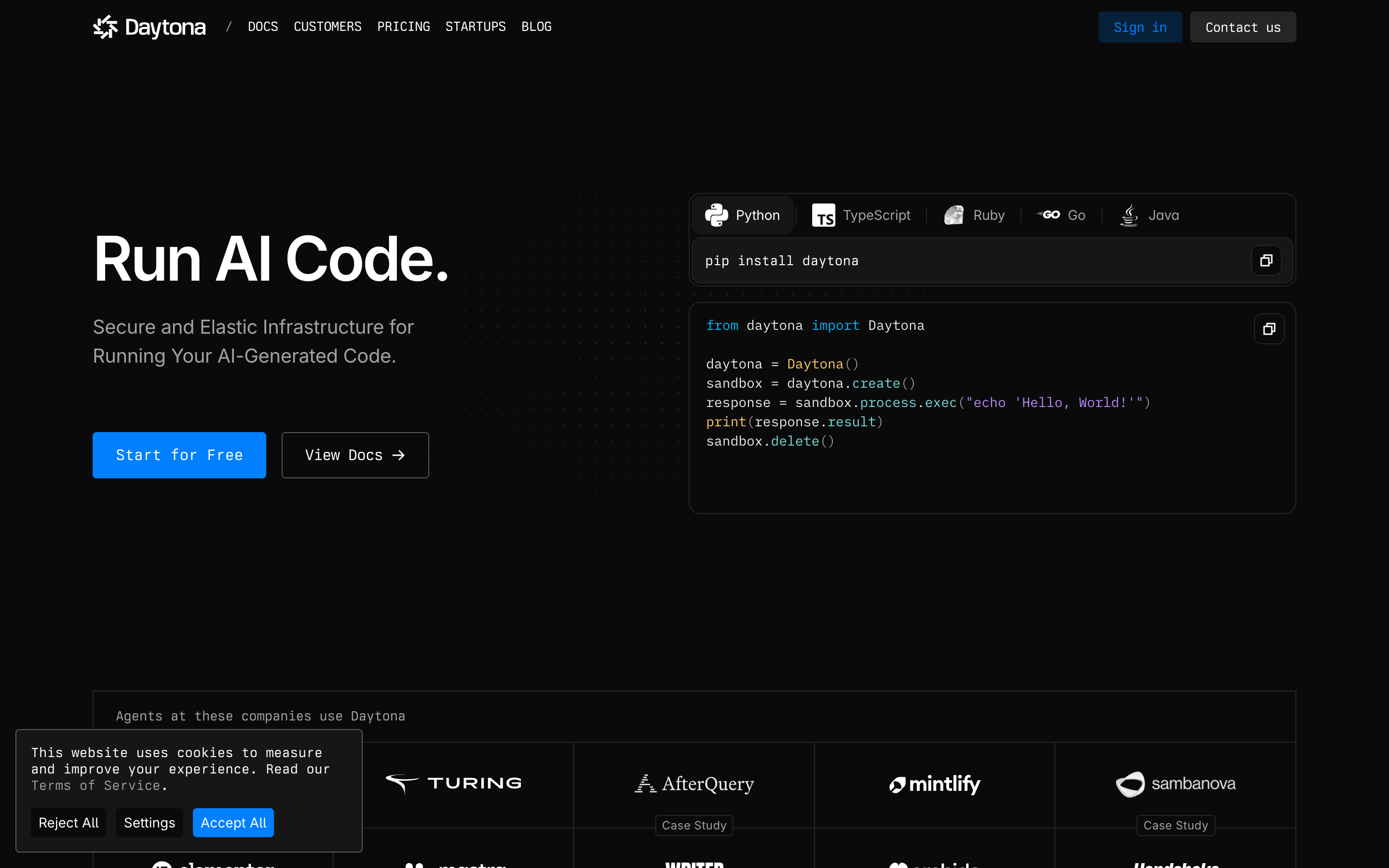This screenshot has height=868, width=1389.
Task: Open the STARTUPS nav link
Action: [476, 27]
